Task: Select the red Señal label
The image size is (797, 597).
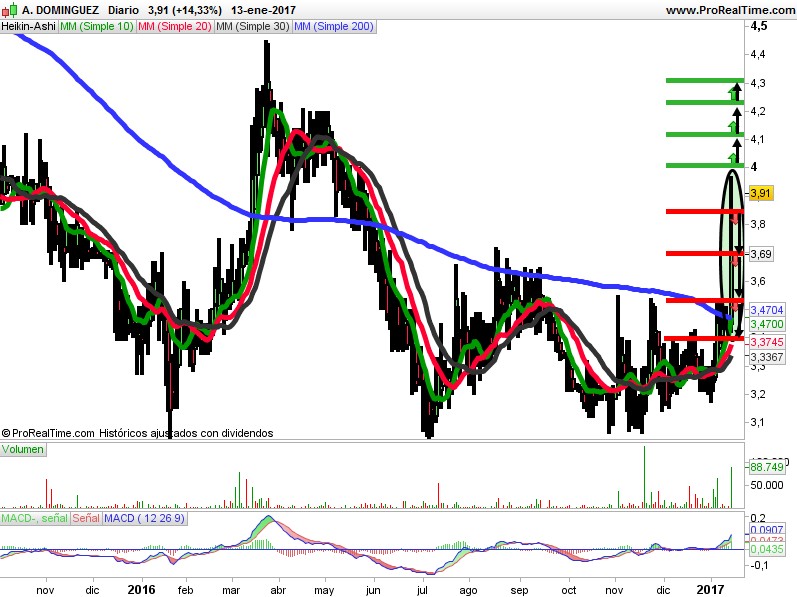Action: tap(86, 519)
